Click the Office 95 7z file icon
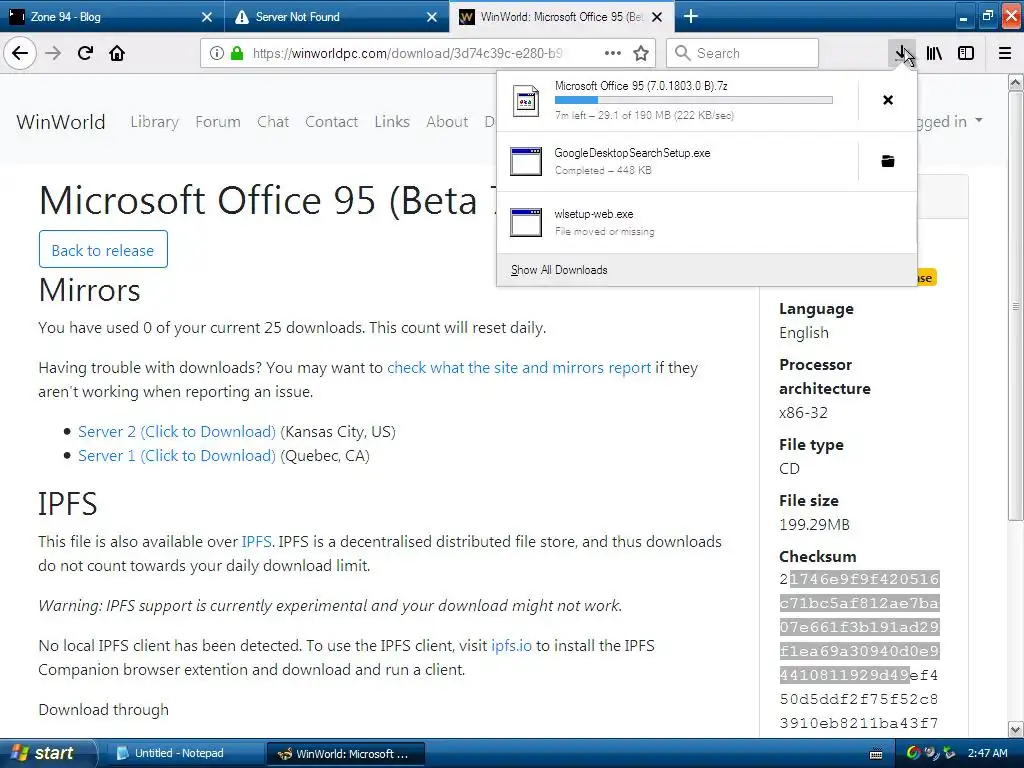 [x=526, y=101]
